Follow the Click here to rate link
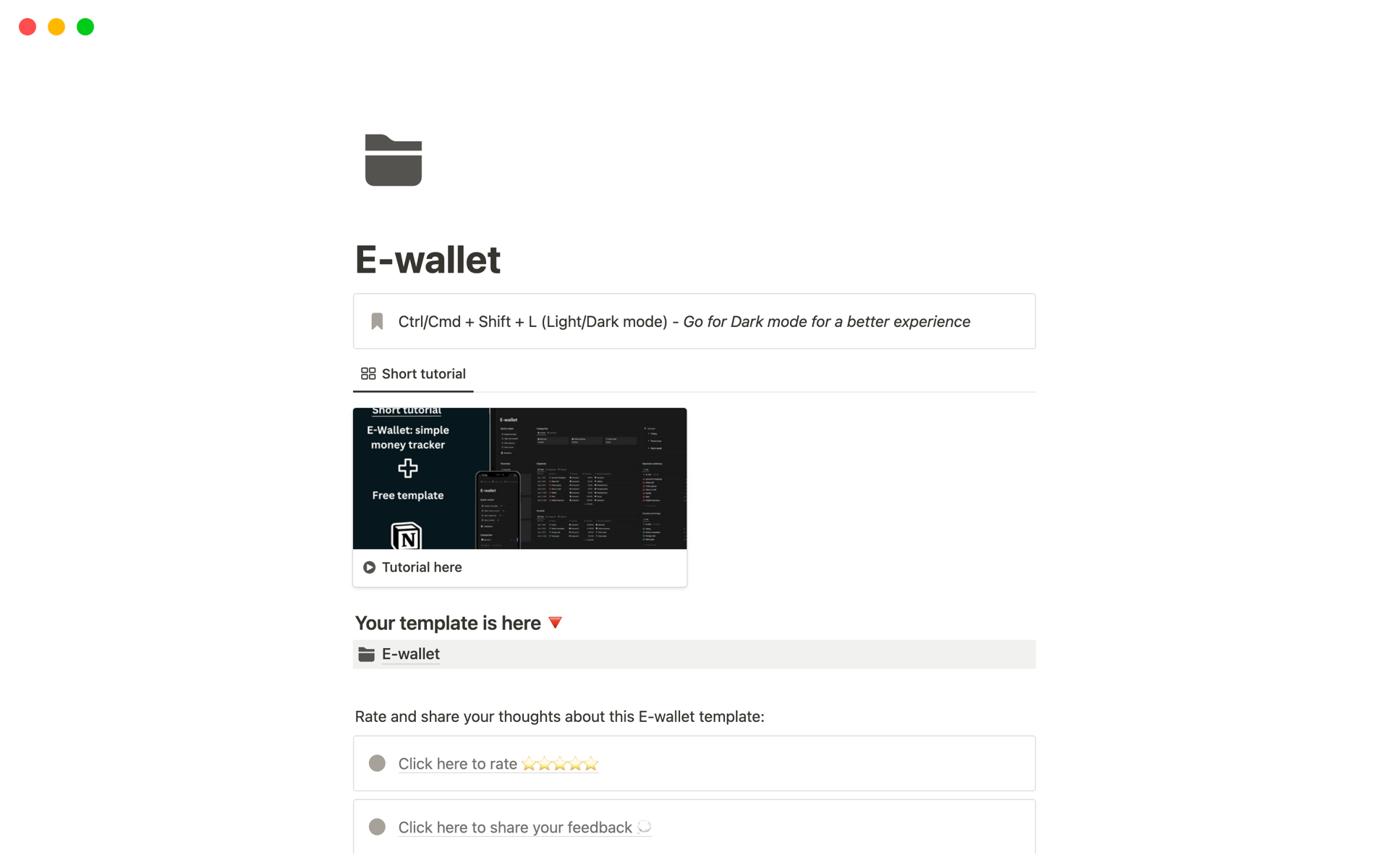The image size is (1389, 868). pos(498,764)
